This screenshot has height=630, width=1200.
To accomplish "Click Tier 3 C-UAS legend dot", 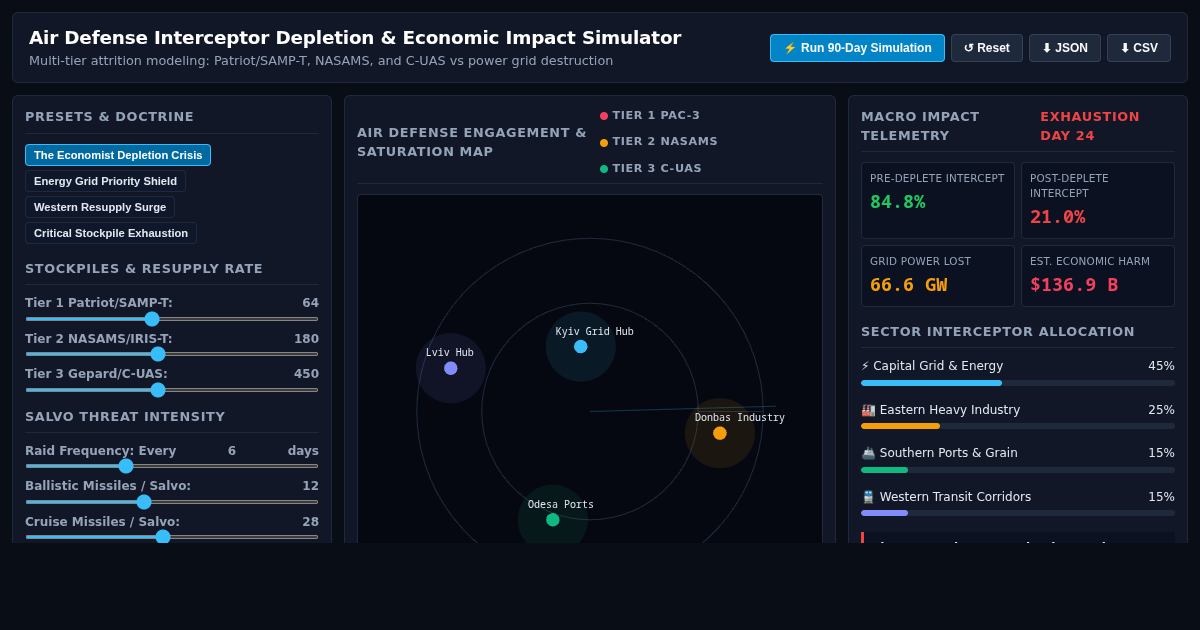I will [604, 169].
